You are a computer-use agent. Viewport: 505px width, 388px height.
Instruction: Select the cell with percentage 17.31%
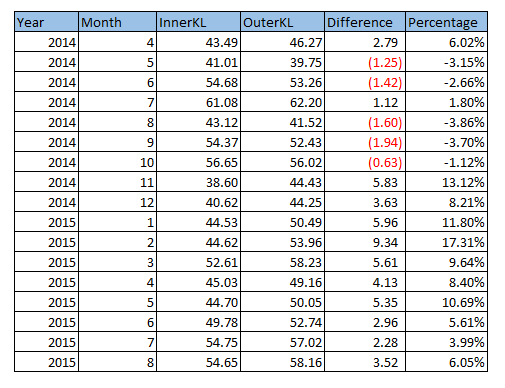(446, 242)
